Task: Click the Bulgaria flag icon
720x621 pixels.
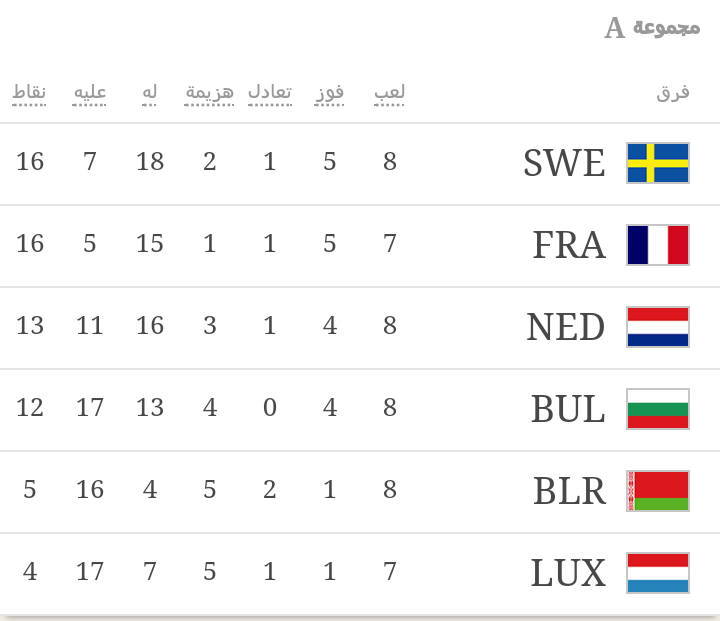Action: coord(657,409)
